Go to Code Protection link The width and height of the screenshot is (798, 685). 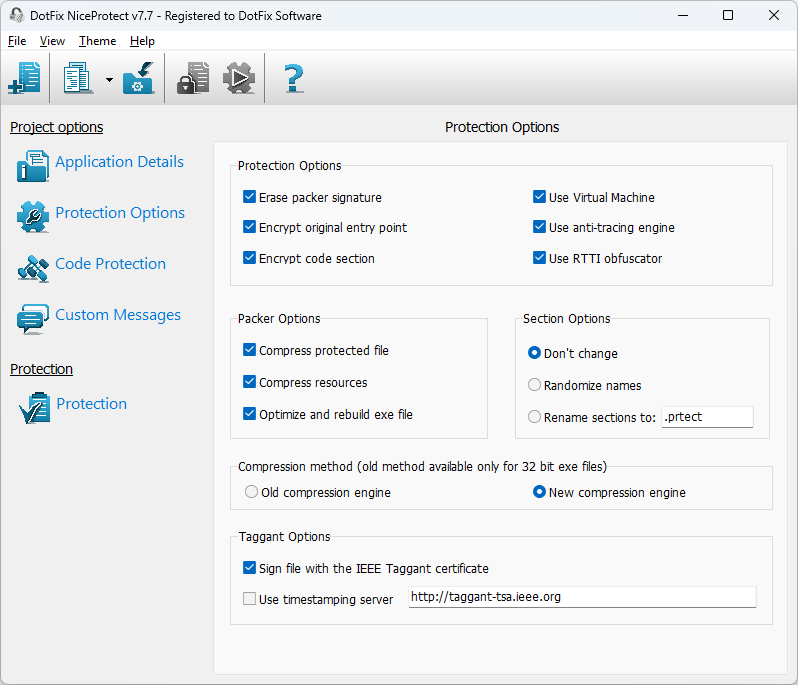tap(110, 264)
